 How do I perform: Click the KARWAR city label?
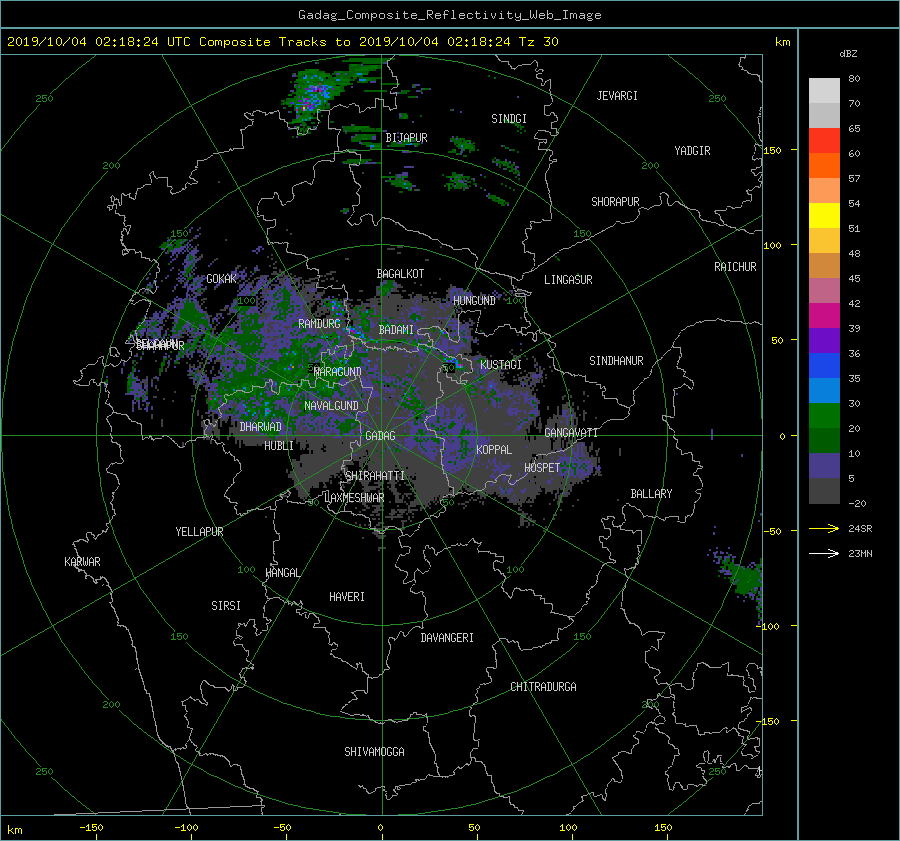click(x=82, y=562)
